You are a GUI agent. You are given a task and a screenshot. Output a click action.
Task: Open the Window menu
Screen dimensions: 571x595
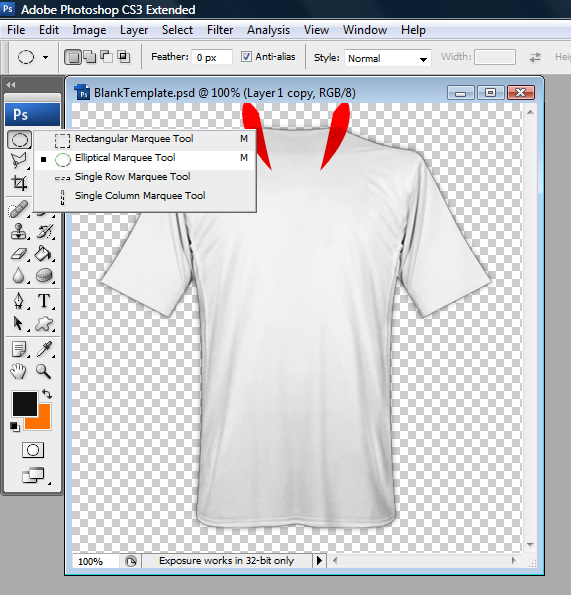coord(365,30)
